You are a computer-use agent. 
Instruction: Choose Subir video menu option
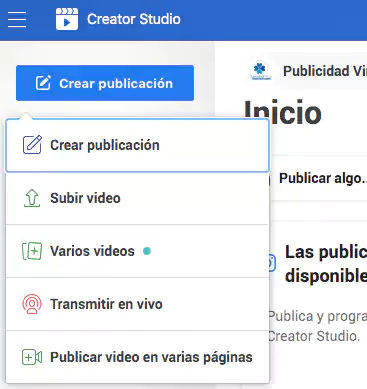coord(137,198)
